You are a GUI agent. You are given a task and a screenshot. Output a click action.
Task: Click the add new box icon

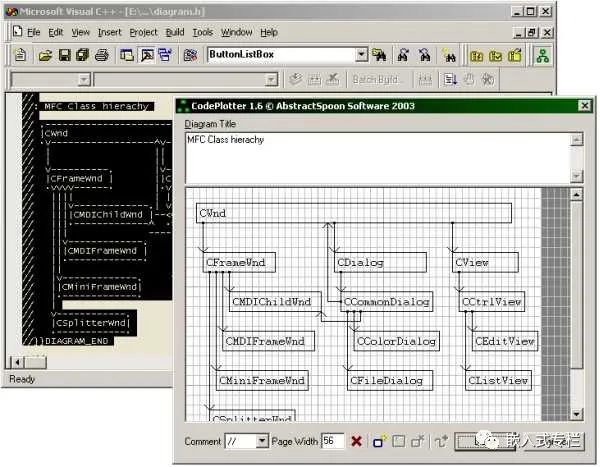click(x=380, y=441)
